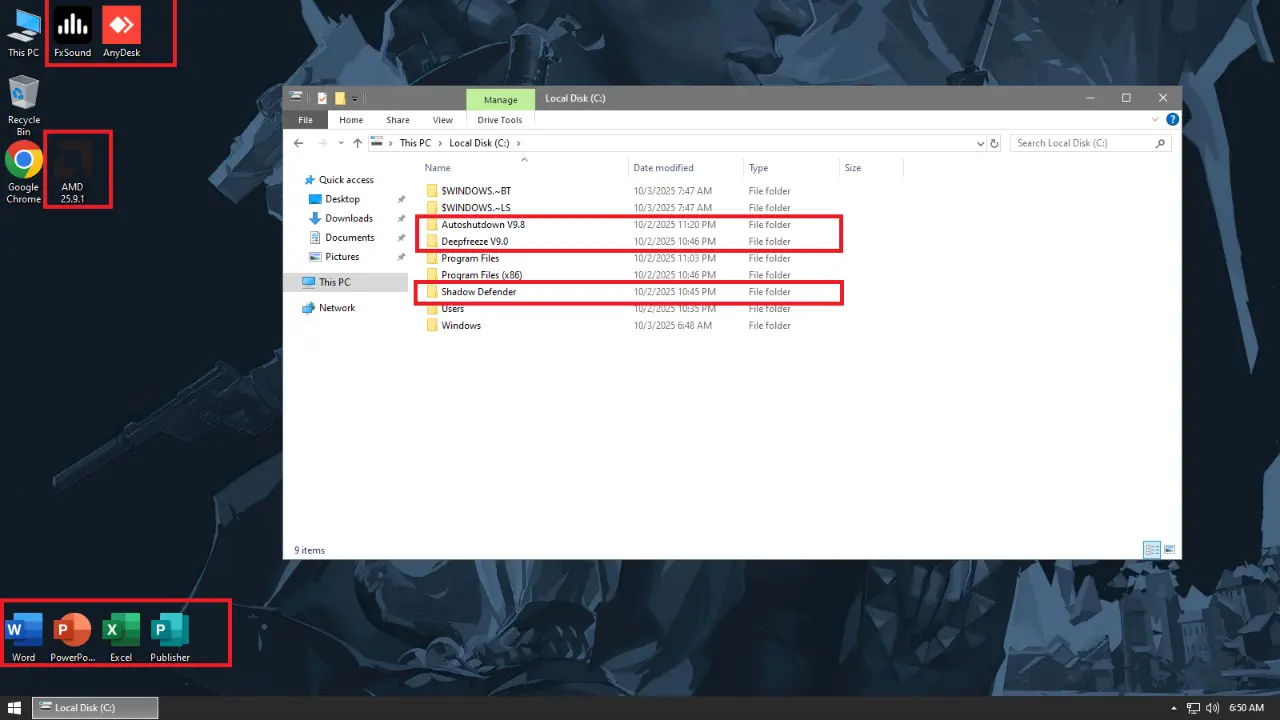Click chevron after This PC in address bar

click(x=440, y=143)
